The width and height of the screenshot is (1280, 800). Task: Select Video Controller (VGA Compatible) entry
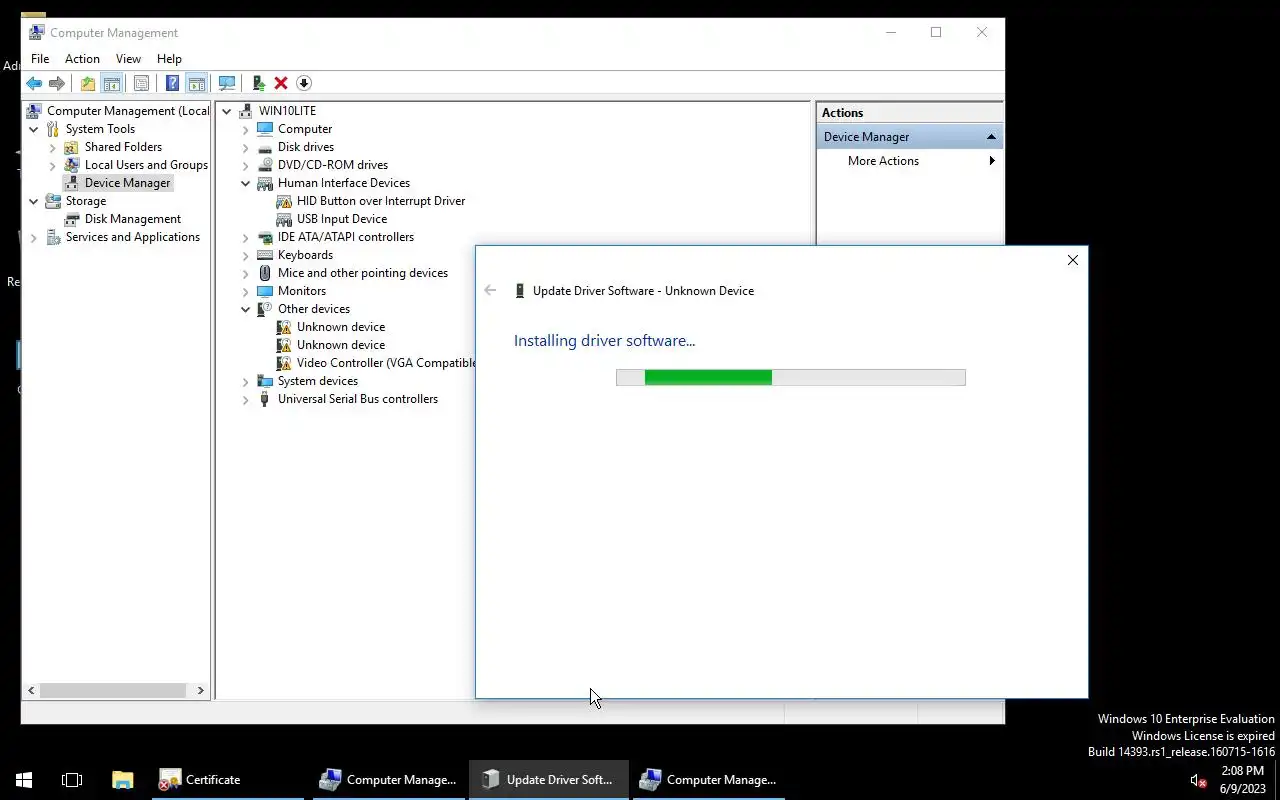[x=385, y=363]
